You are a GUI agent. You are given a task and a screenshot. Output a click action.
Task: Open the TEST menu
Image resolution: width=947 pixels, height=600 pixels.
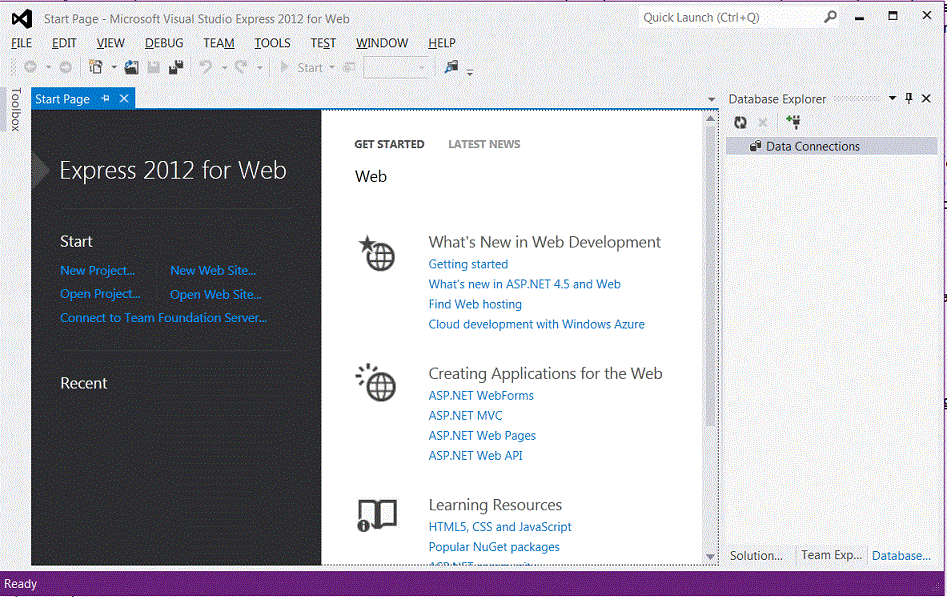point(323,43)
